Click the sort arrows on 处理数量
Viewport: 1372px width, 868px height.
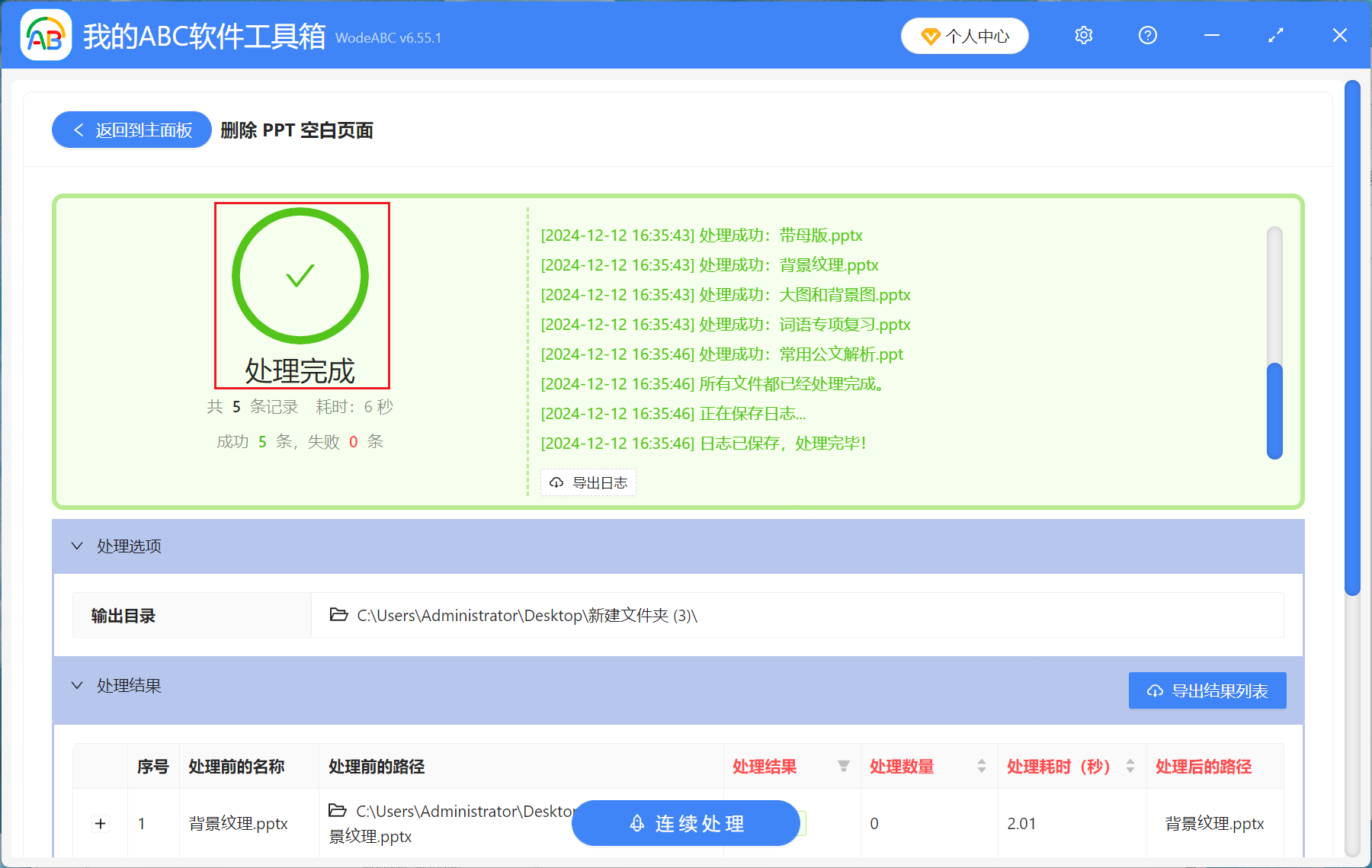point(982,767)
